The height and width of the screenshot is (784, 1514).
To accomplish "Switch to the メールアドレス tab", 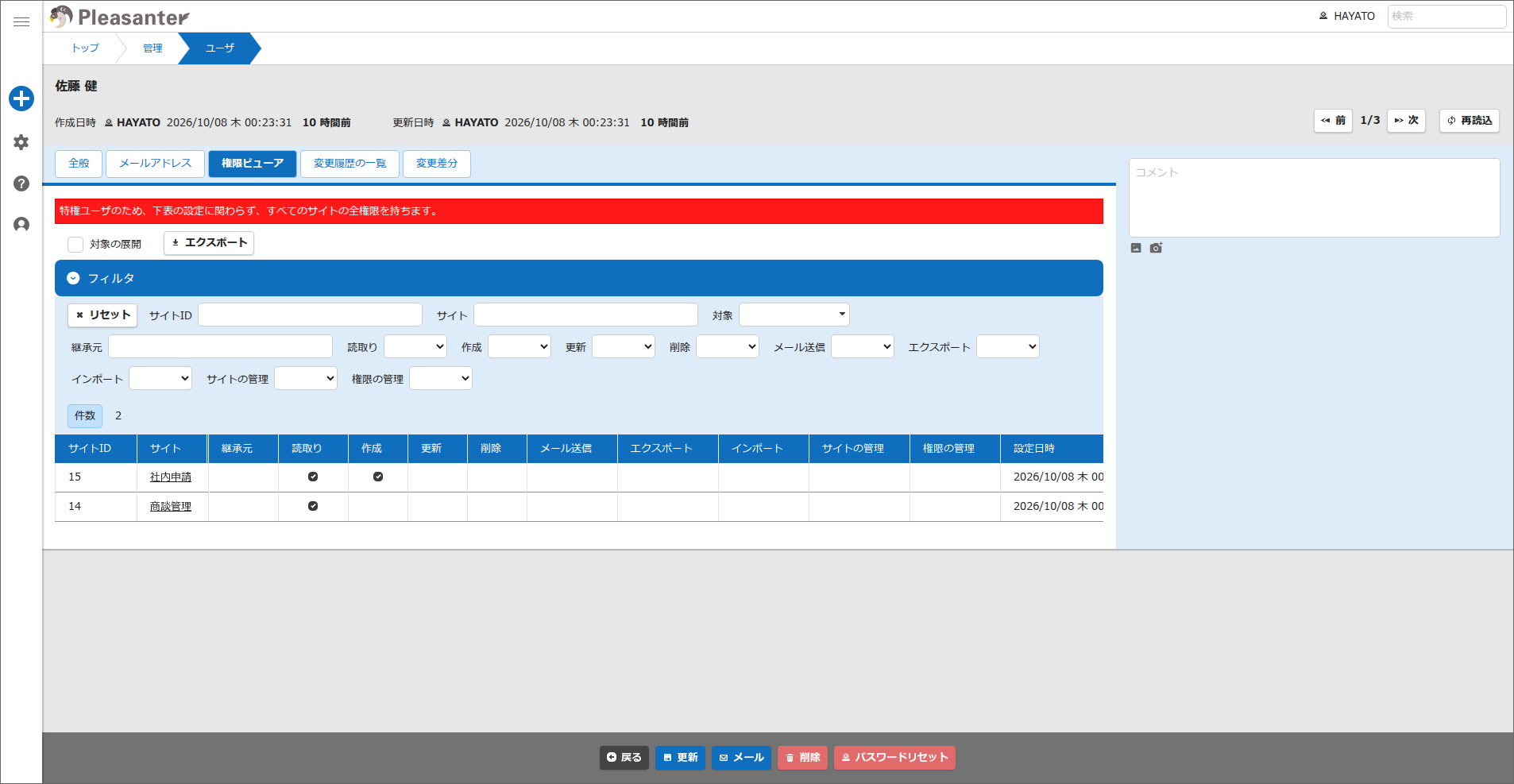I will pos(155,164).
